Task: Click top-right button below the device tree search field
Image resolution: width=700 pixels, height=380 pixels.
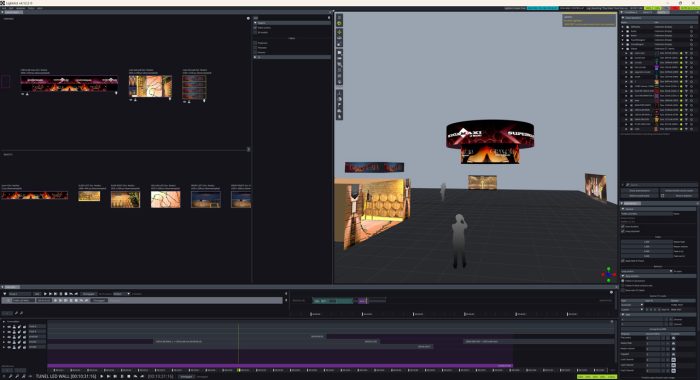Action: [x=679, y=191]
